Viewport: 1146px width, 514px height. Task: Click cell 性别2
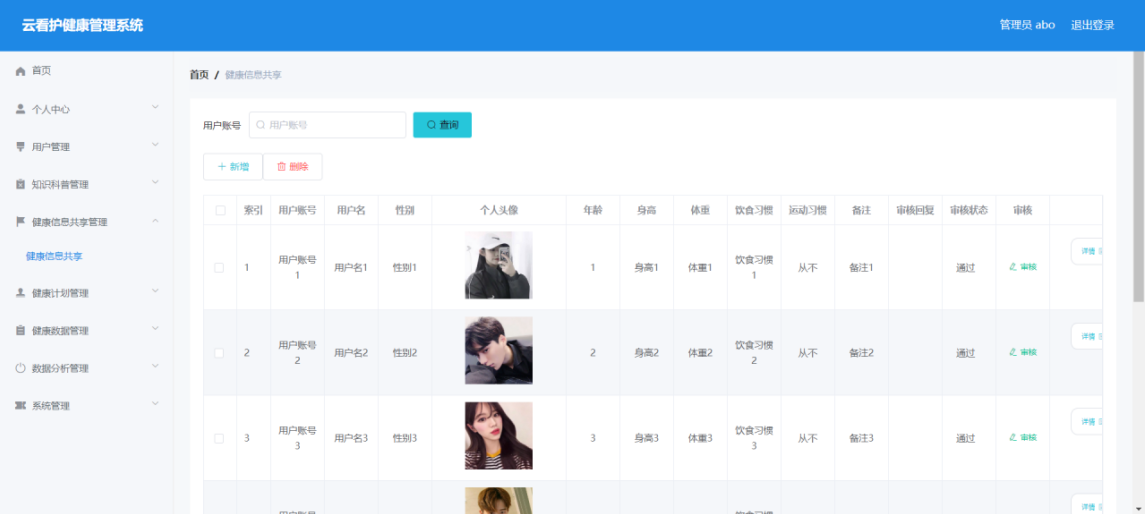(x=405, y=353)
